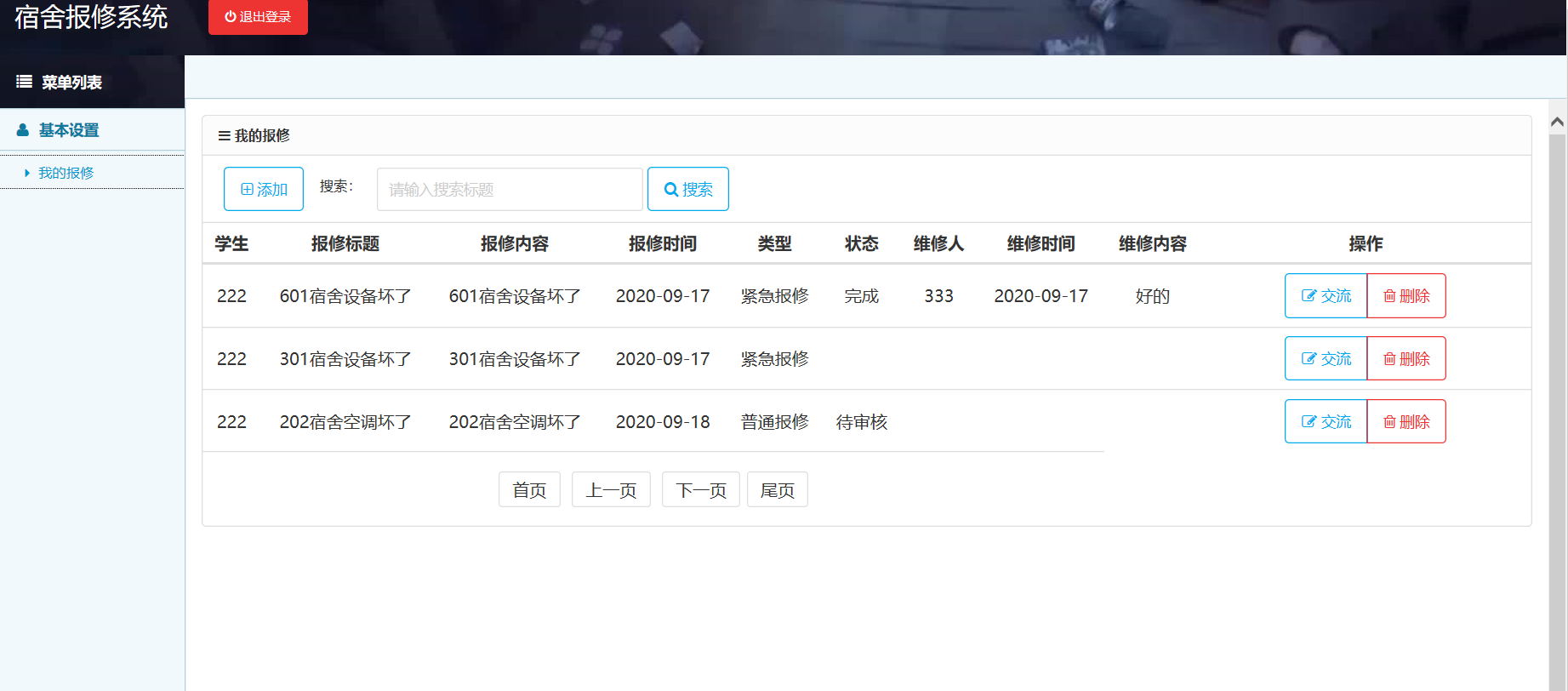
Task: Click the hamburger icon beside 我的报修 panel title
Action: pyautogui.click(x=224, y=136)
